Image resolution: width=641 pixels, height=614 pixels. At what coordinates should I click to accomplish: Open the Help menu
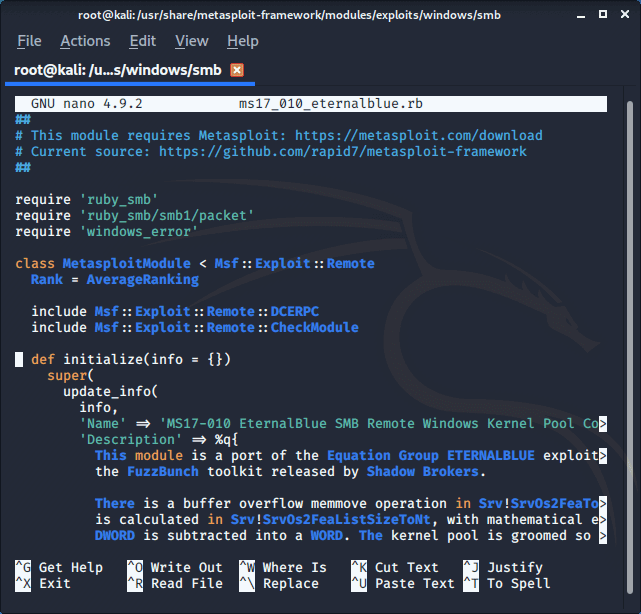(x=243, y=41)
